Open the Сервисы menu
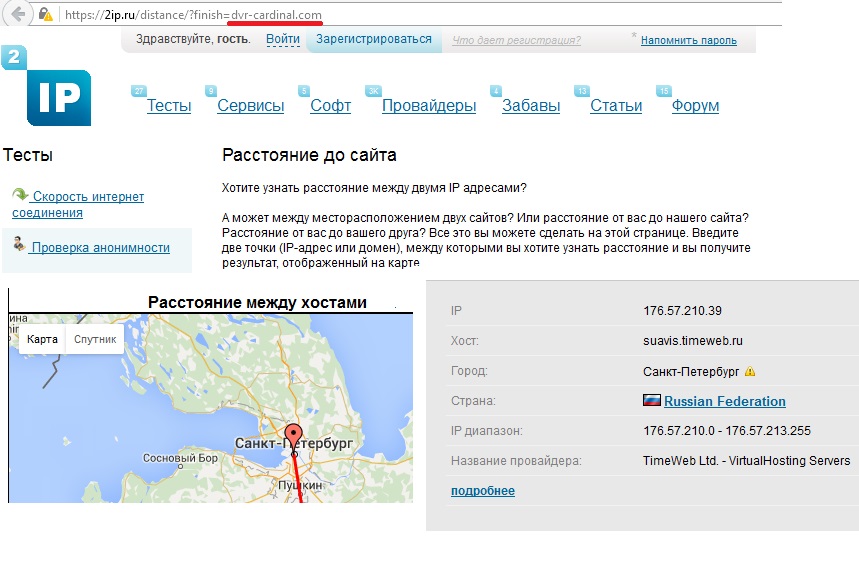The height and width of the screenshot is (561, 859). click(250, 106)
